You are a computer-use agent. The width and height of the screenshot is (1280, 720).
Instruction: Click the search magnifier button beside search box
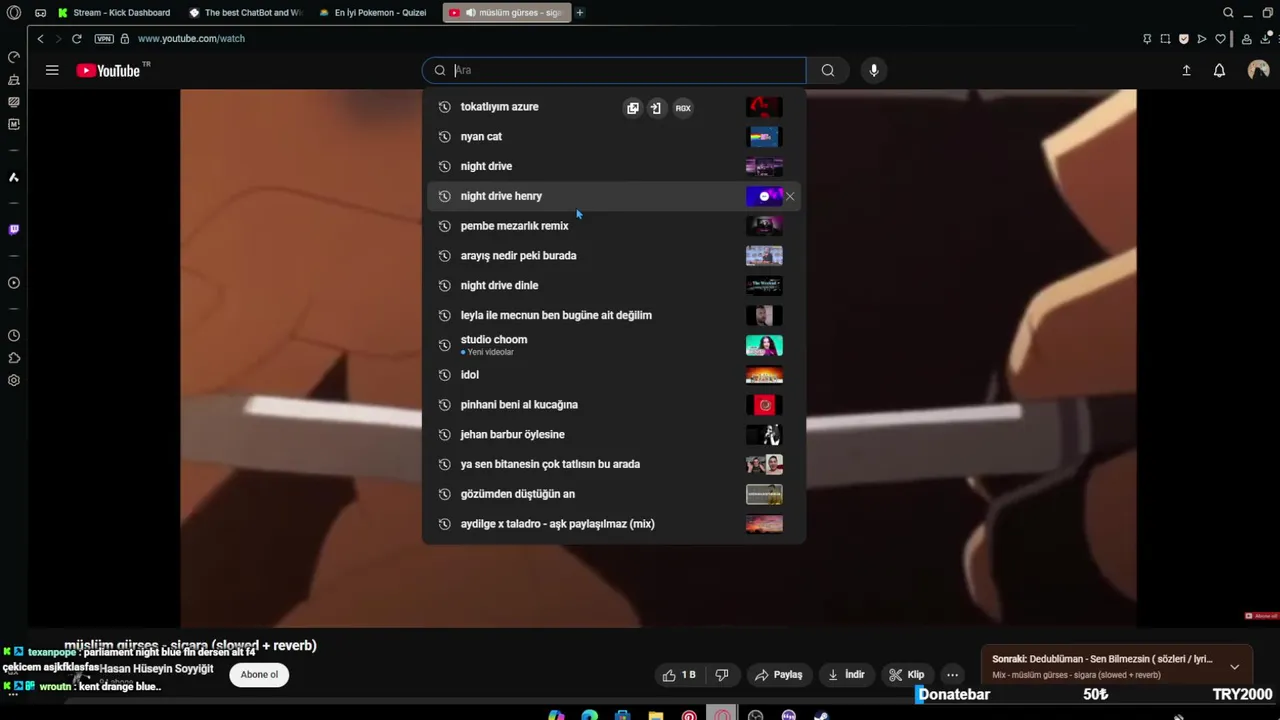(828, 70)
